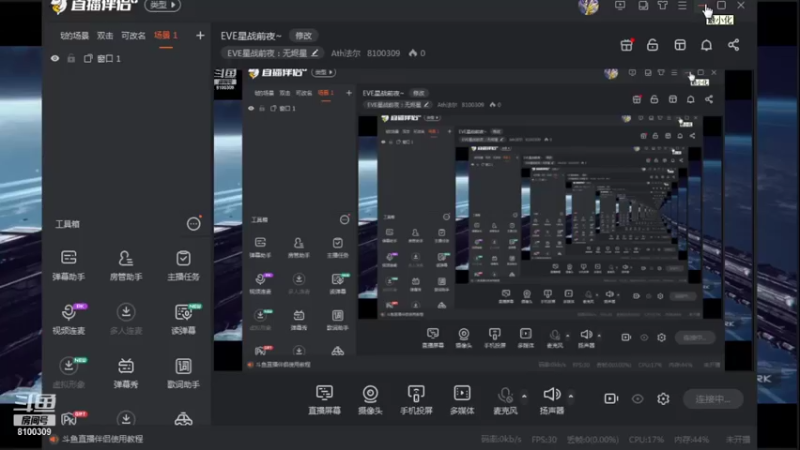This screenshot has height=450, width=800.
Task: Open the 工具箱 more-options circle button
Action: pyautogui.click(x=193, y=223)
